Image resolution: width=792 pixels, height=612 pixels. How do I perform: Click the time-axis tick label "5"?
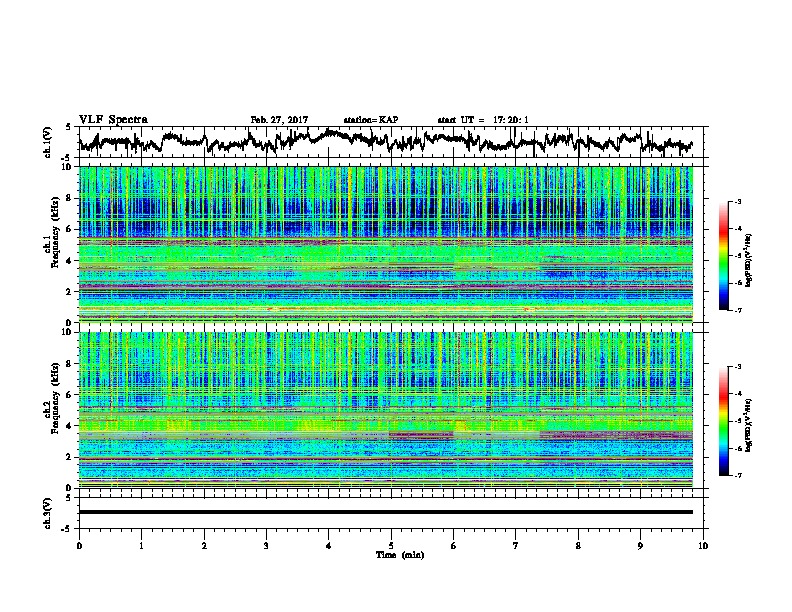(391, 546)
